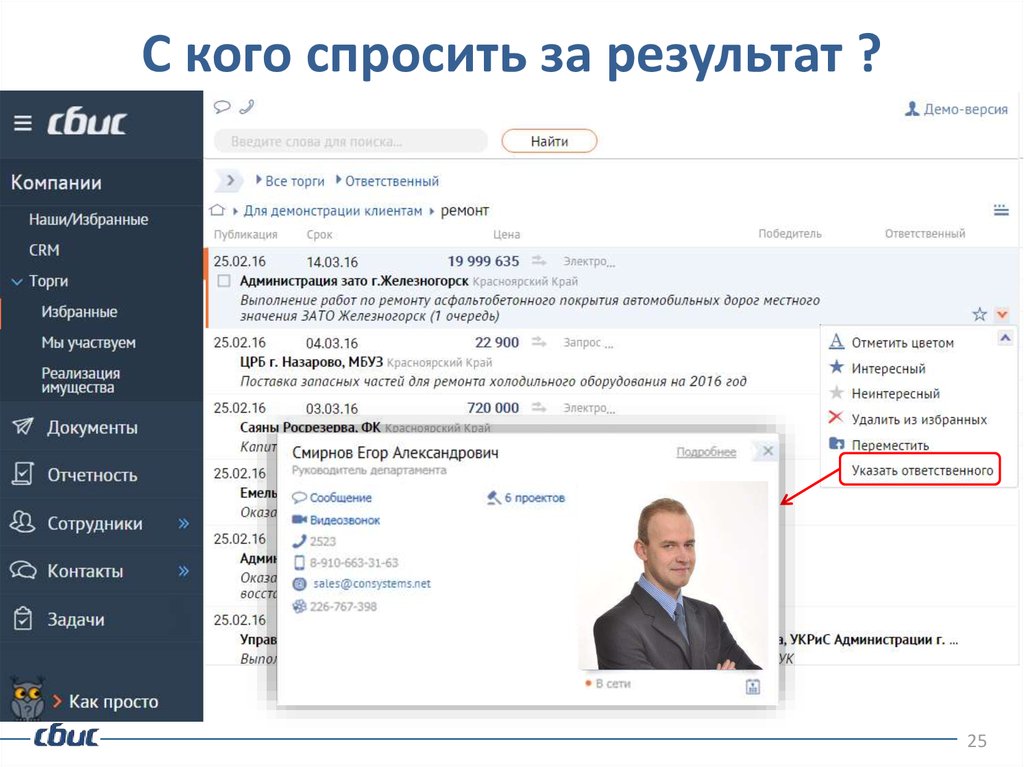Click the chat bubble icon above the search field

click(222, 106)
